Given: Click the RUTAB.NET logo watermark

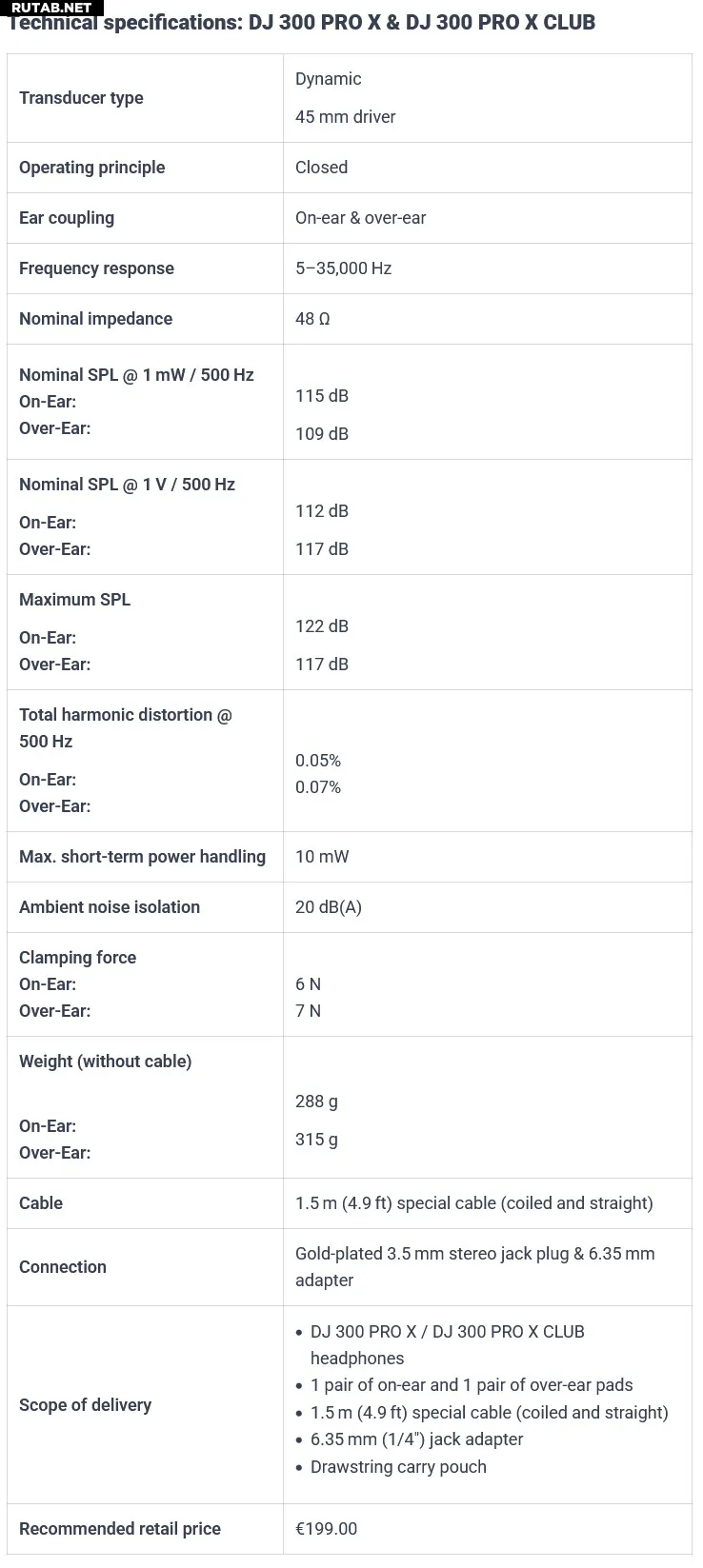Looking at the screenshot, I should point(51,8).
